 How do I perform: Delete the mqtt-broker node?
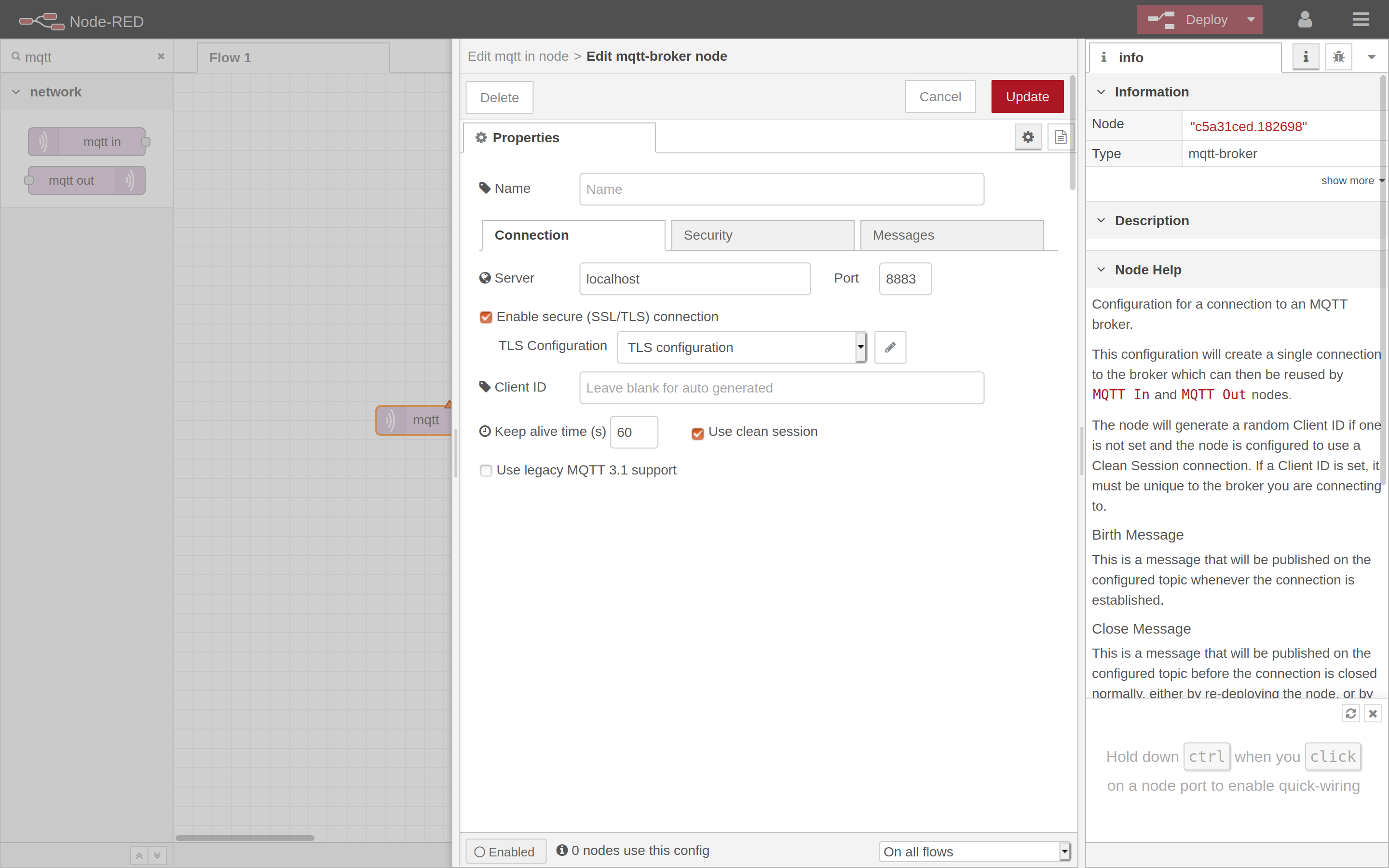pos(499,97)
